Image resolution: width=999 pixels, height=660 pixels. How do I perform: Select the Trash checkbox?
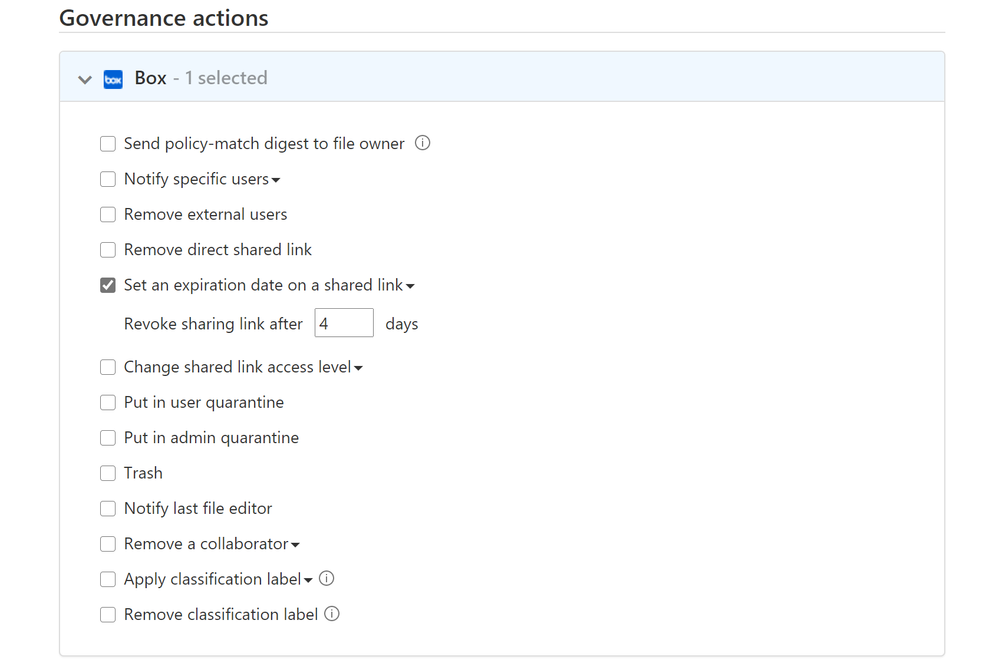pyautogui.click(x=108, y=473)
